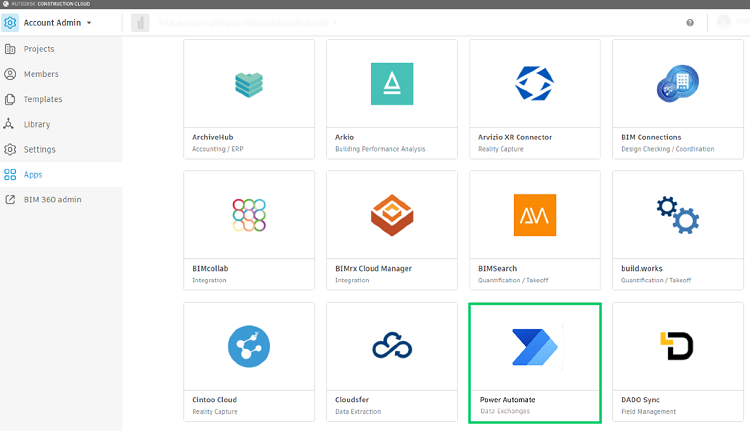The image size is (750, 431).
Task: Click the BIMcollab colorful circles logo
Action: point(249,215)
